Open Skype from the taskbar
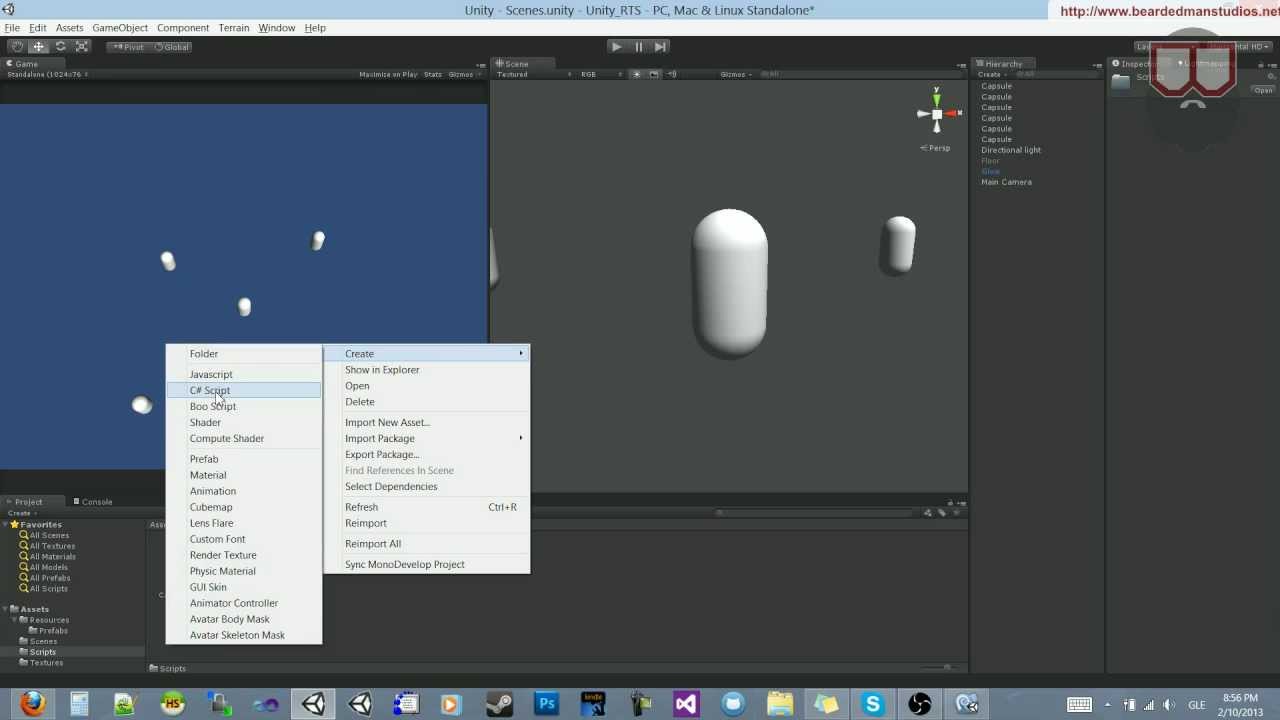1280x720 pixels. tap(873, 704)
